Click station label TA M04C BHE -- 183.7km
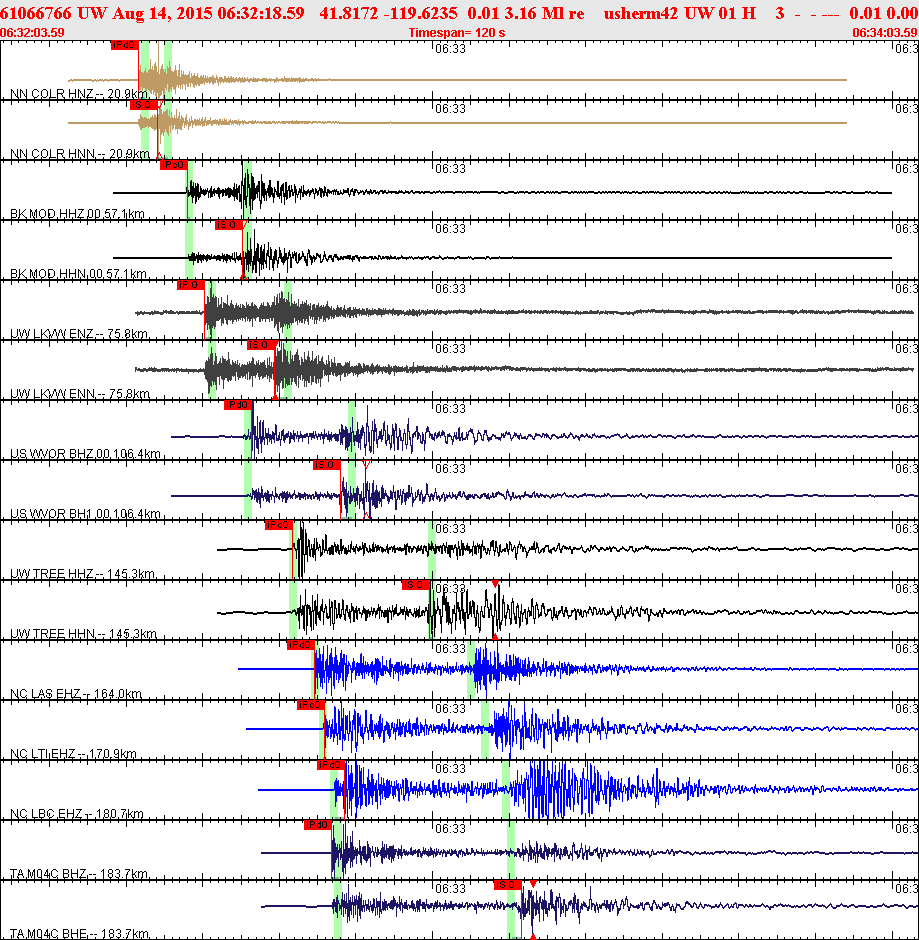Image resolution: width=919 pixels, height=940 pixels. (80, 933)
